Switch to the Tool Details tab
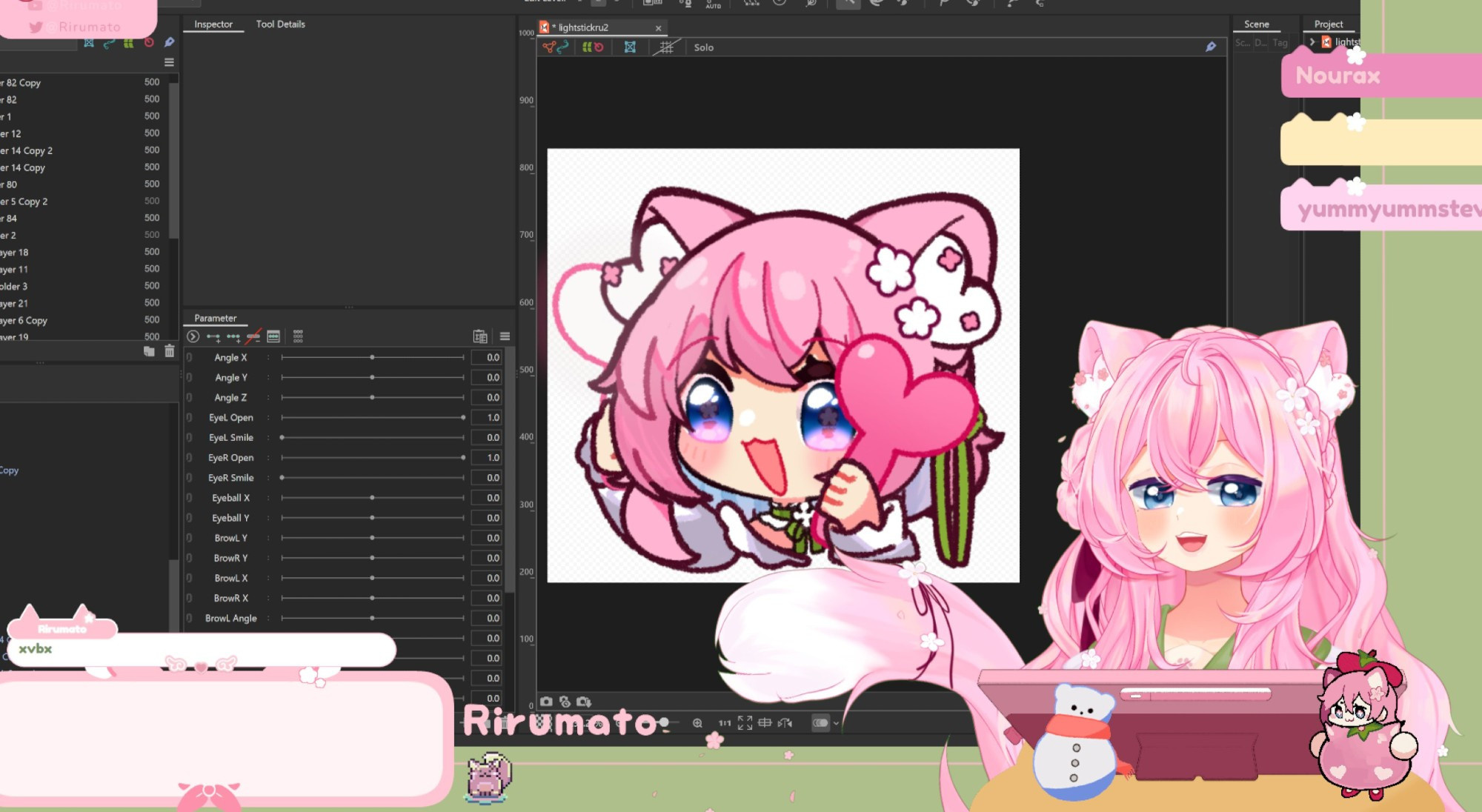1482x812 pixels. click(x=280, y=24)
